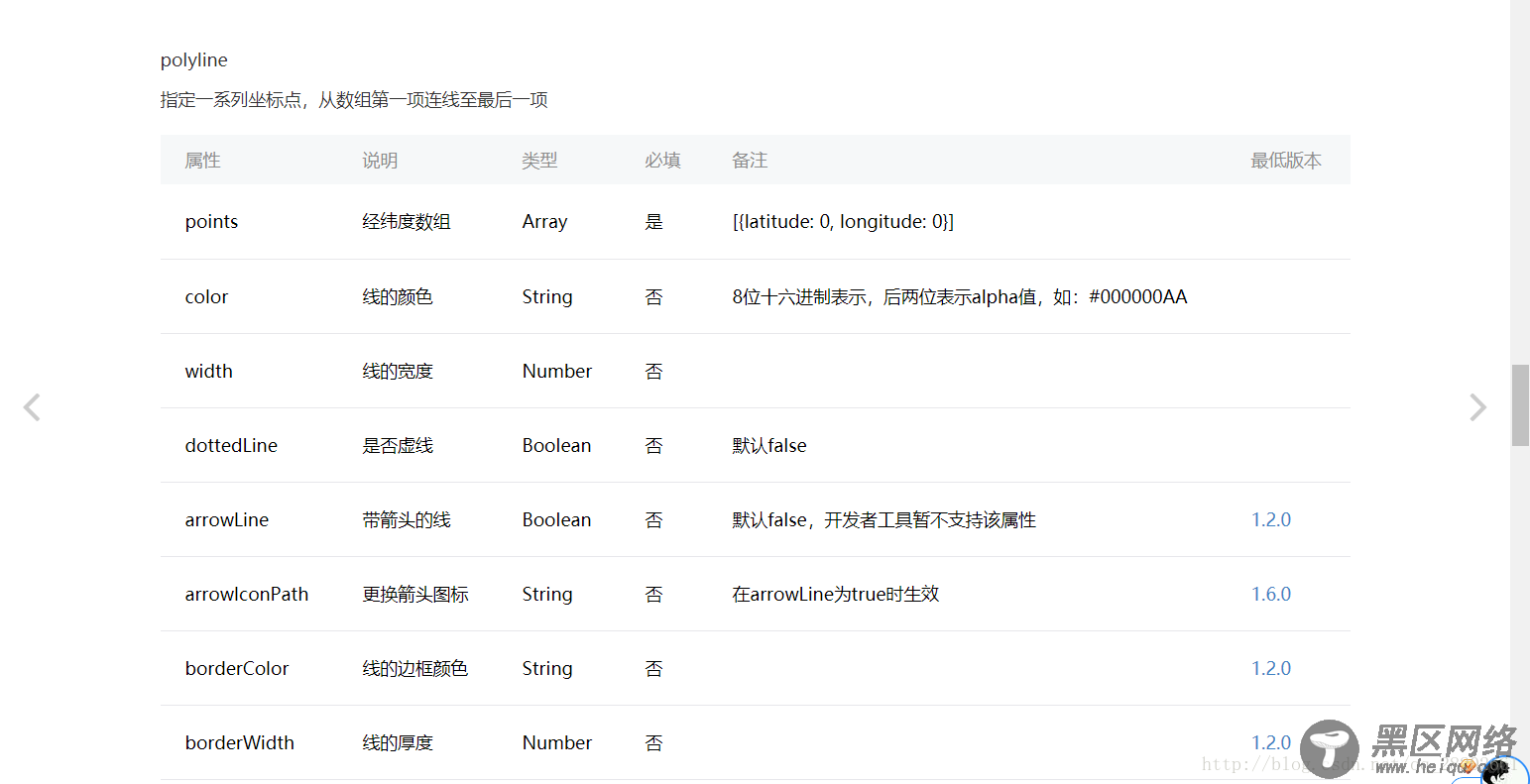Click the 线的颜色 description cell
The height and width of the screenshot is (784, 1530).
[398, 296]
